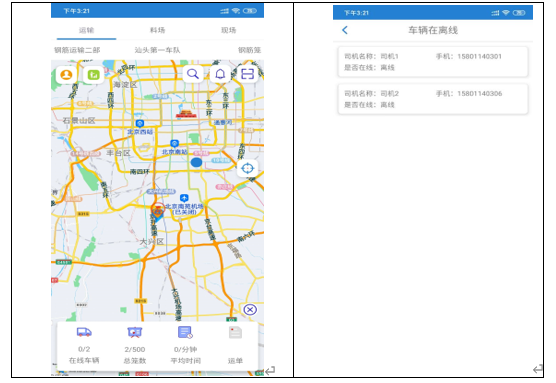Open the 司机1 driver card
This screenshot has width=556, height=383.
tap(433, 62)
